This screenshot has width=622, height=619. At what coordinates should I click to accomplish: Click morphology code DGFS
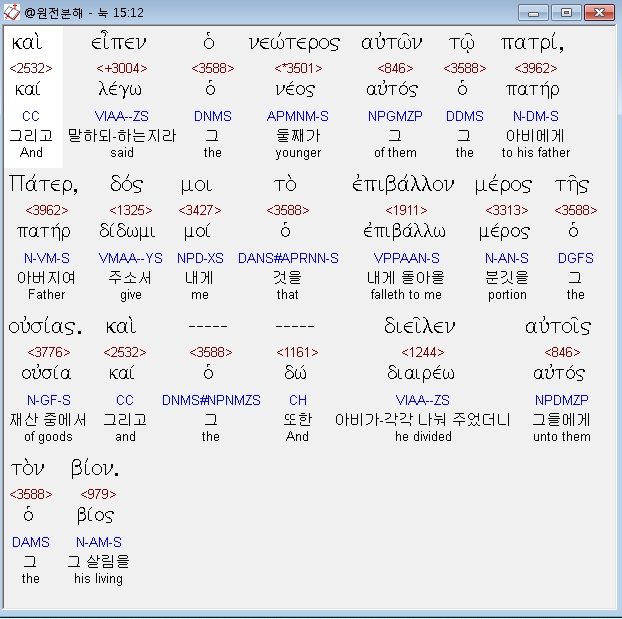click(575, 258)
